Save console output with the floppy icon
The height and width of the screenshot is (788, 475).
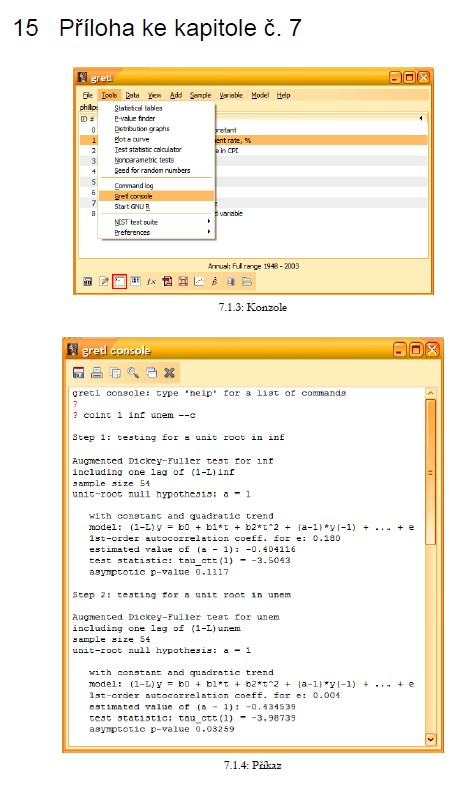pos(78,372)
